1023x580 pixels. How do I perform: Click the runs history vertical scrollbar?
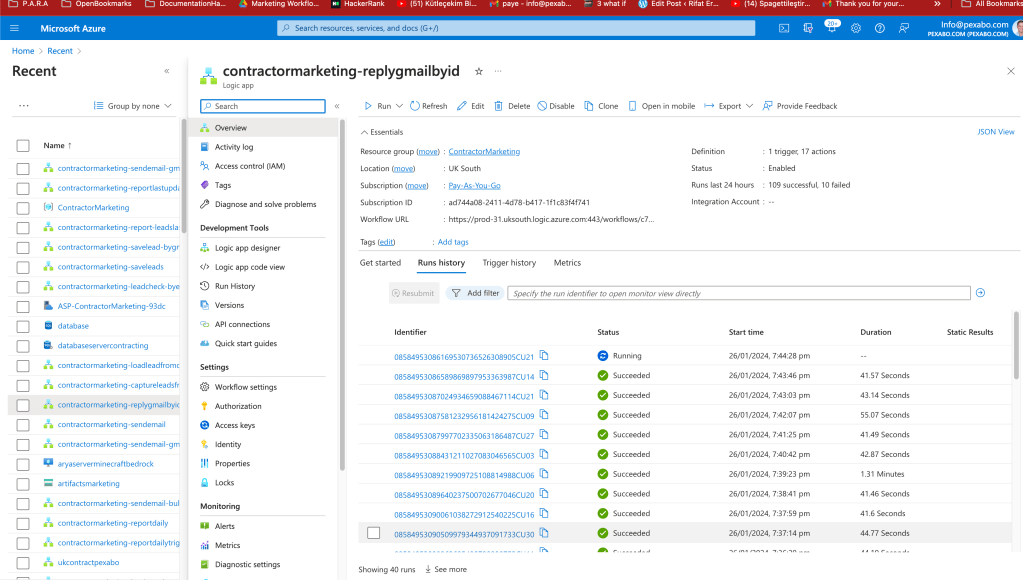[x=1016, y=346]
